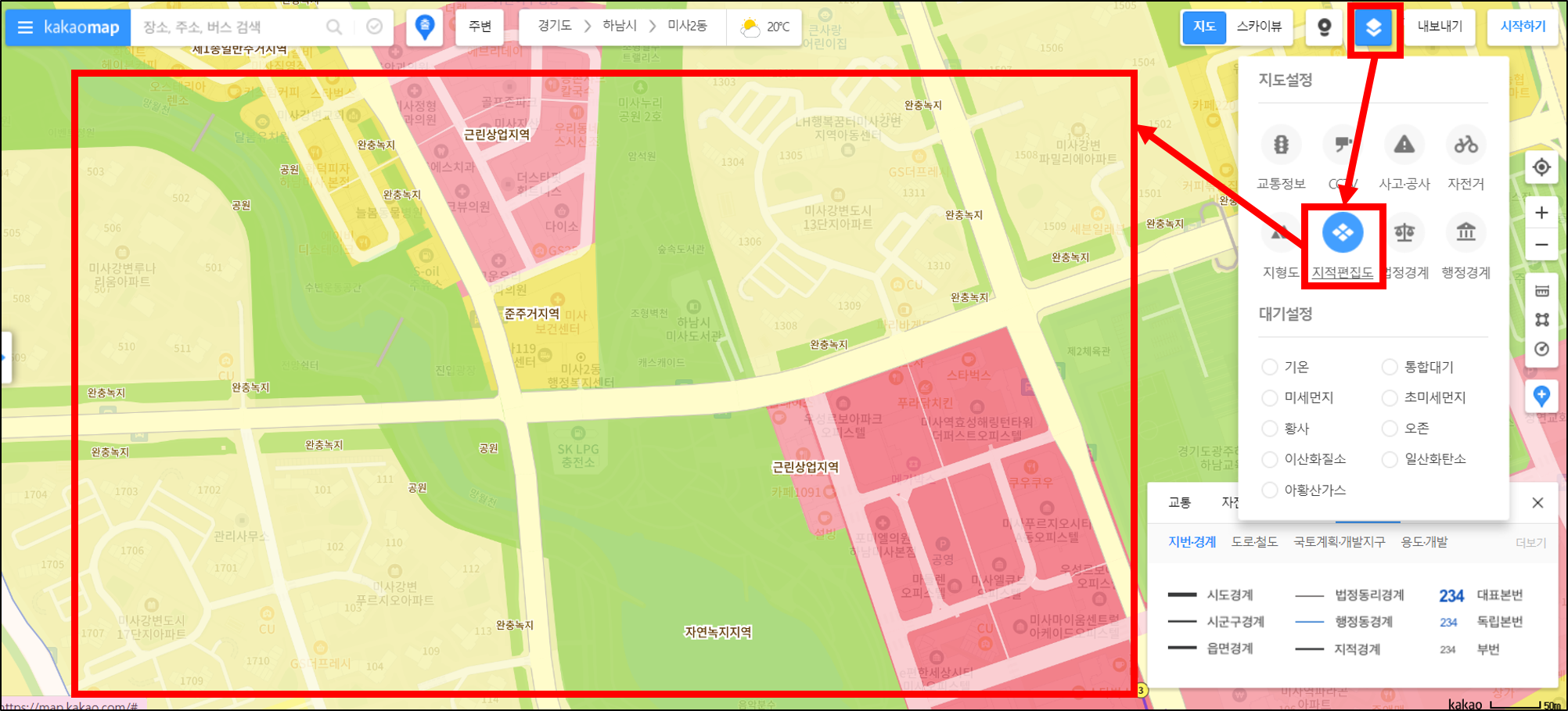Image resolution: width=1568 pixels, height=711 pixels.
Task: Select the area measurement tool
Action: pyautogui.click(x=1541, y=320)
